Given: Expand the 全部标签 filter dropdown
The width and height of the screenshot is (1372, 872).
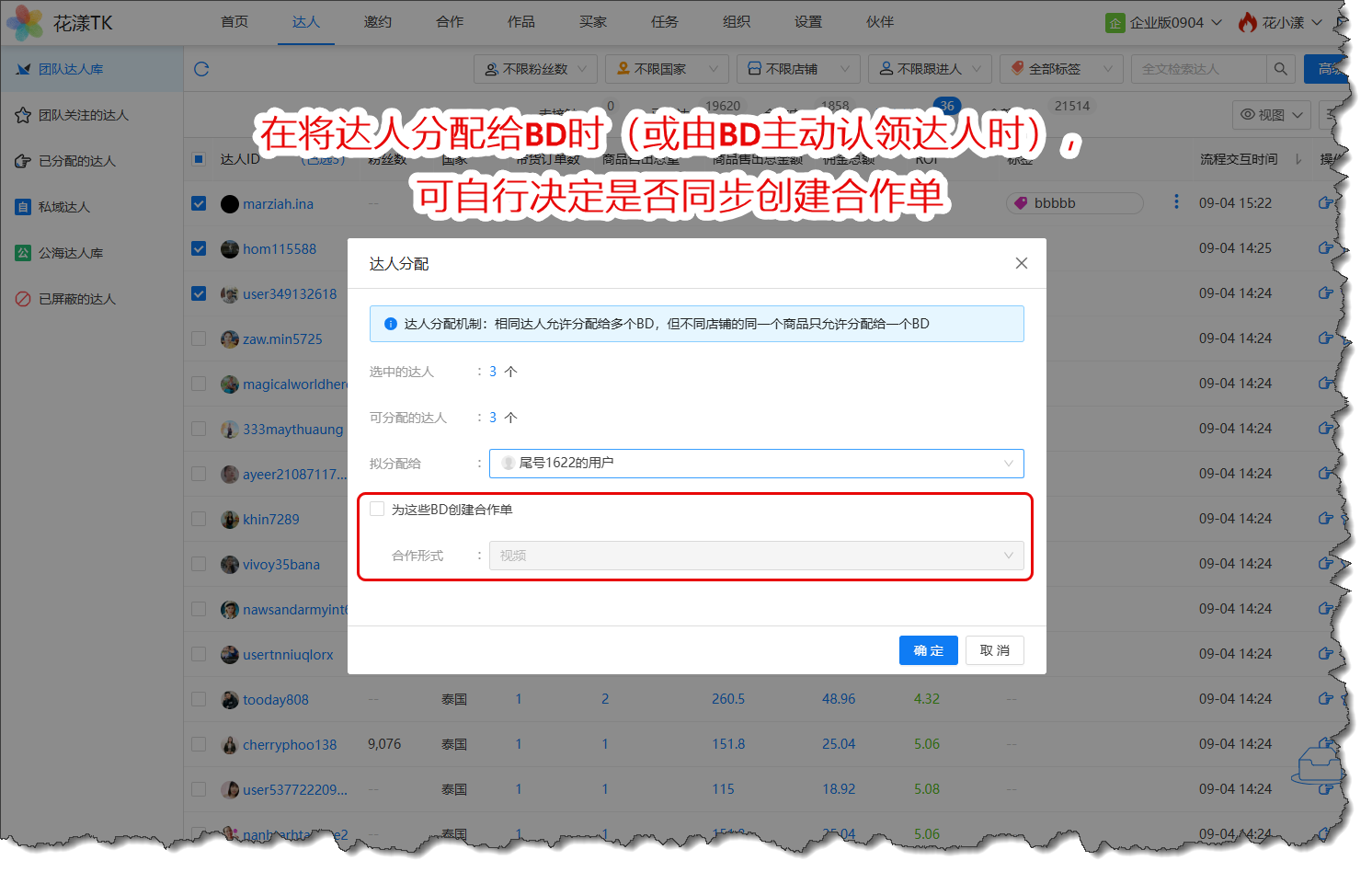Looking at the screenshot, I should point(1061,69).
